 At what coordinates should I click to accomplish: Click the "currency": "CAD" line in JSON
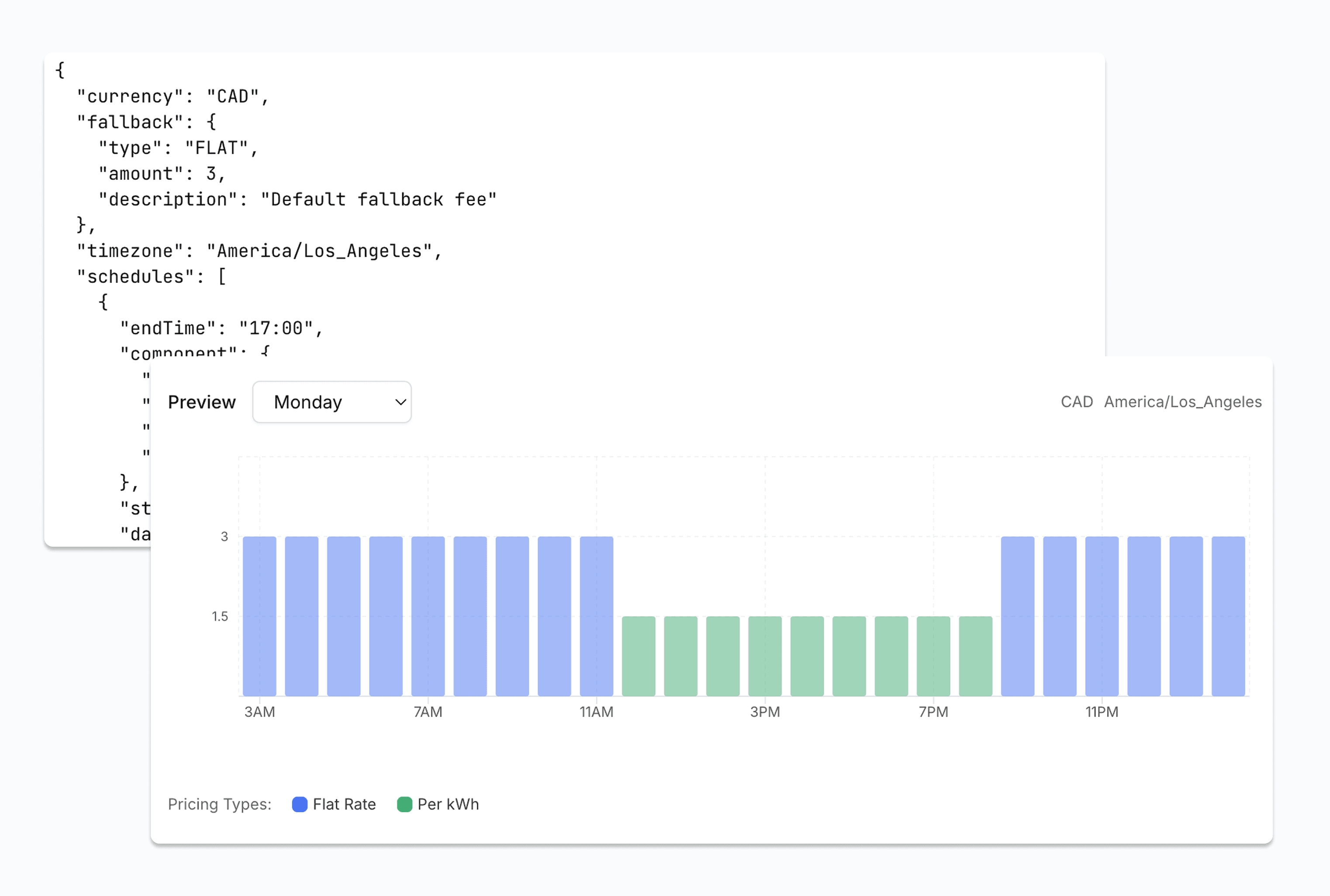tap(172, 96)
